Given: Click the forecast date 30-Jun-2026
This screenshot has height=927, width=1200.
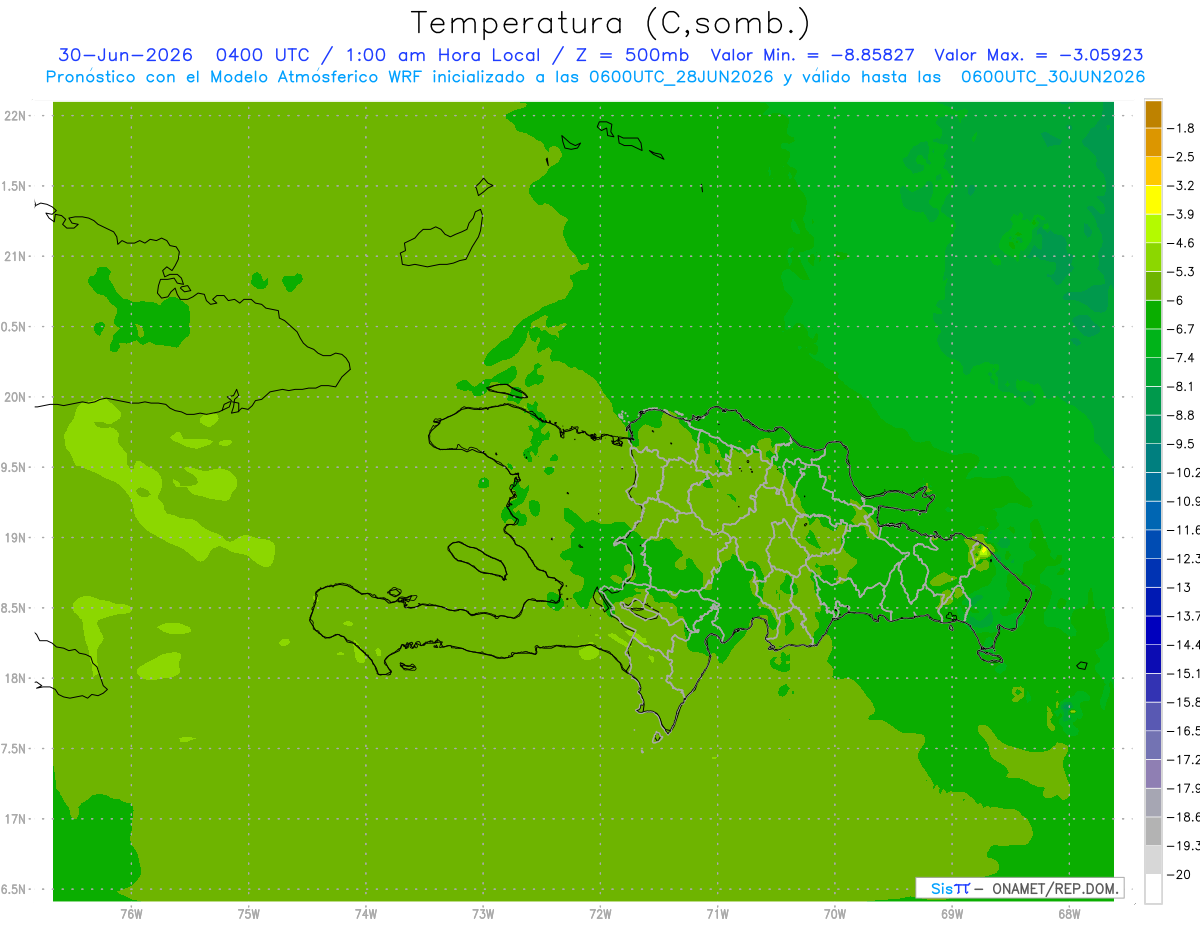Looking at the screenshot, I should (x=125, y=55).
